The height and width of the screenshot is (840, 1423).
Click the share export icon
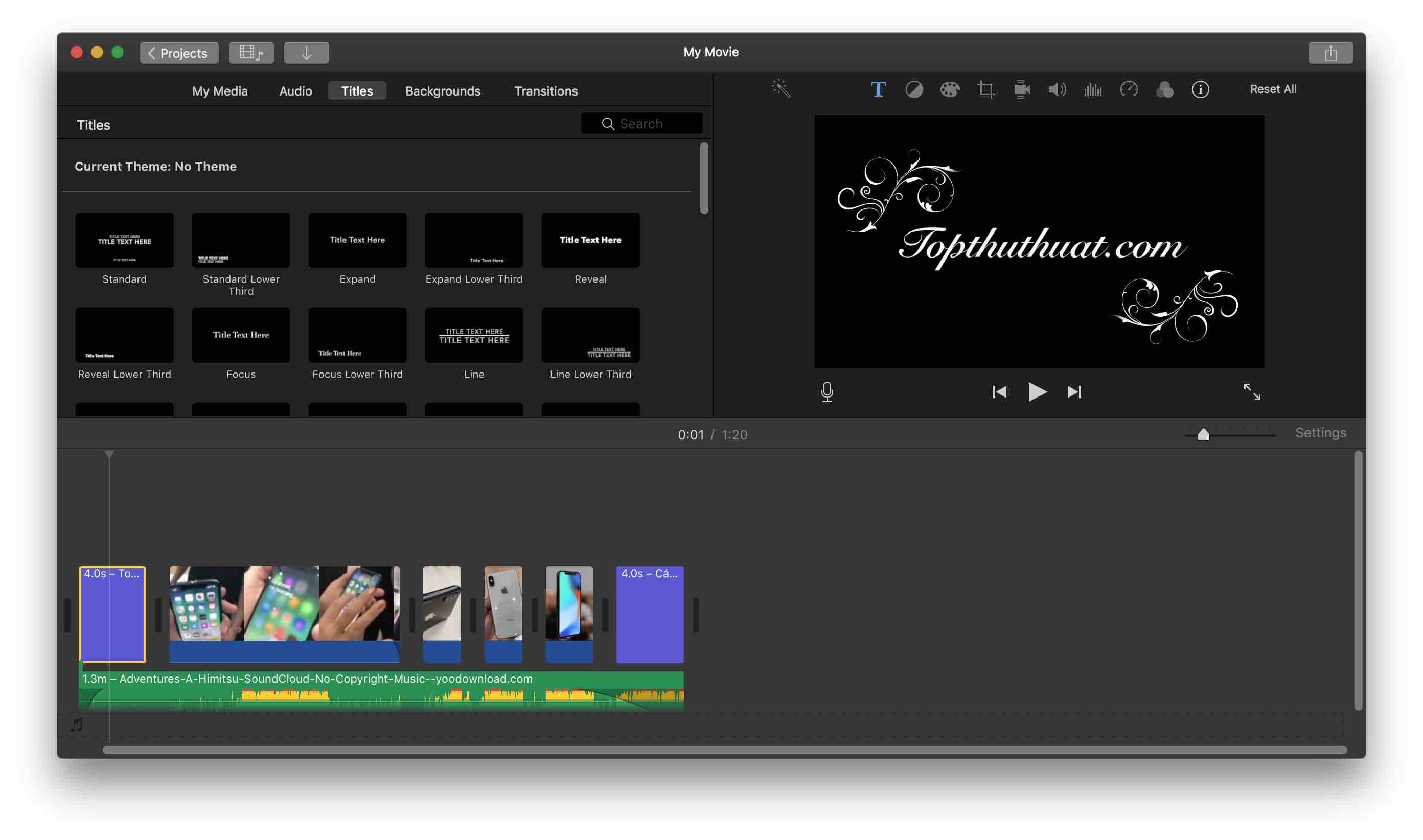tap(1330, 53)
